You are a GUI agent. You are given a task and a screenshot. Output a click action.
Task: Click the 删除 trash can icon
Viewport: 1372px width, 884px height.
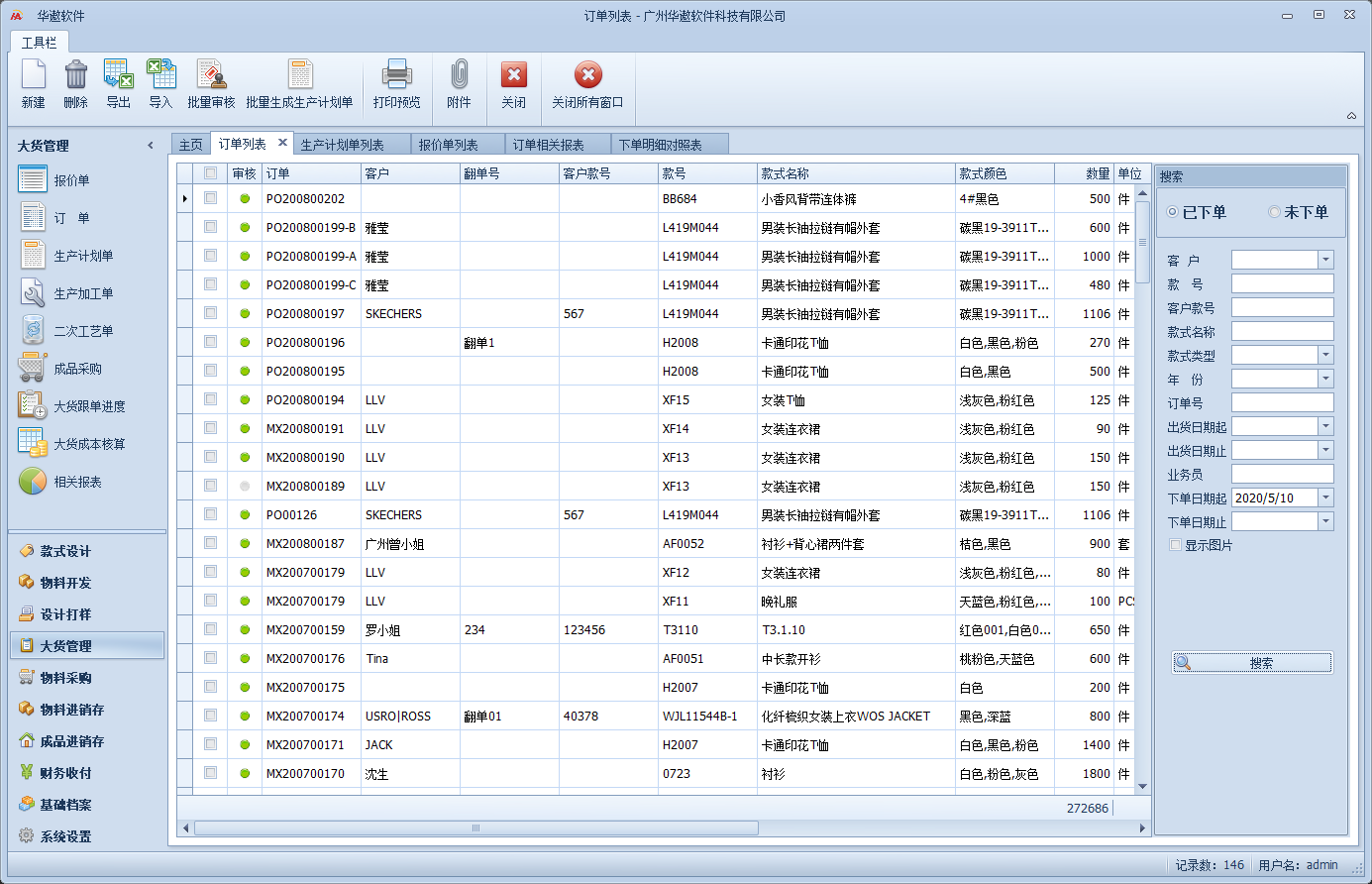76,75
